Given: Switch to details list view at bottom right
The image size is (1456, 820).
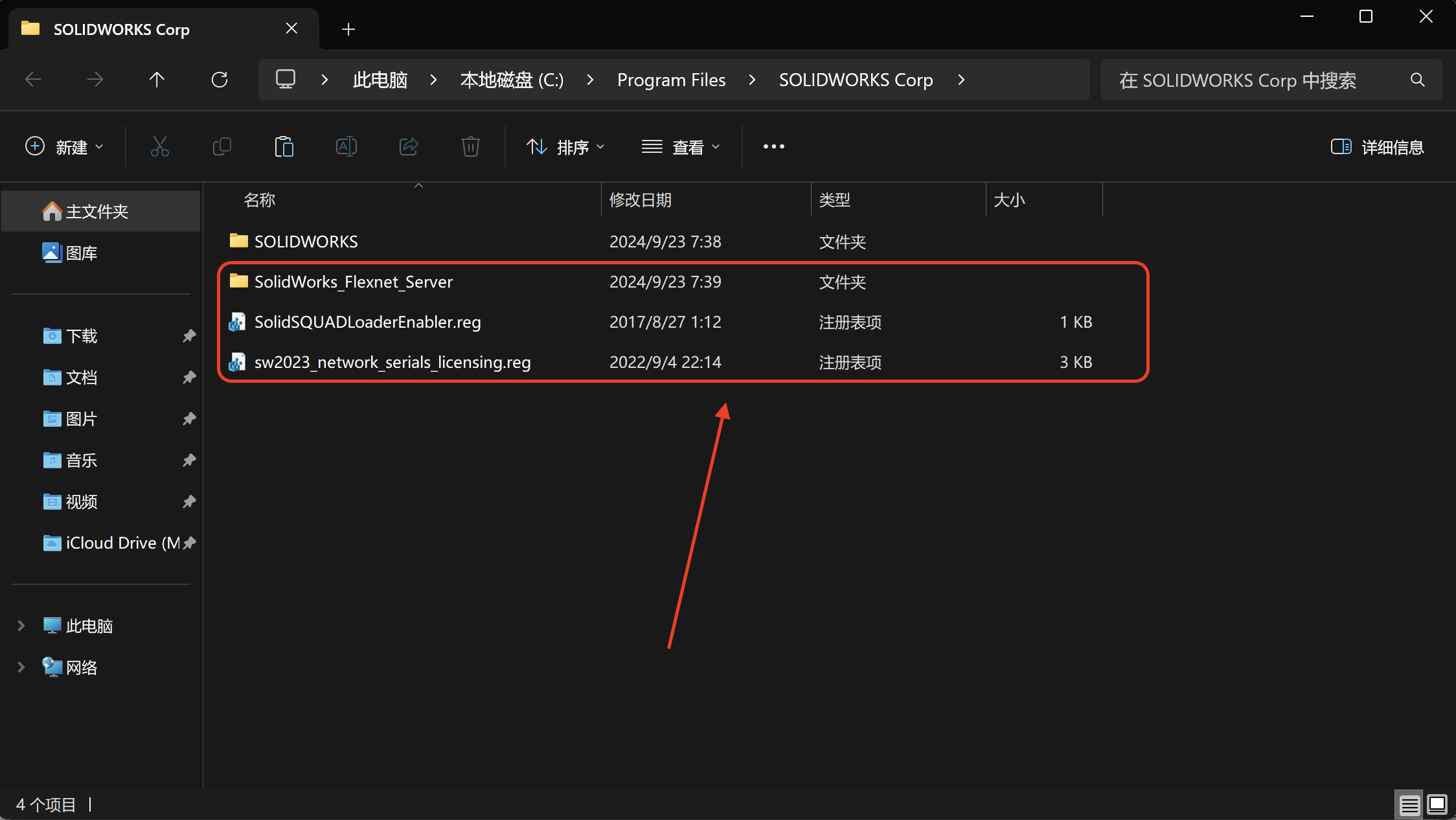Looking at the screenshot, I should click(1409, 804).
